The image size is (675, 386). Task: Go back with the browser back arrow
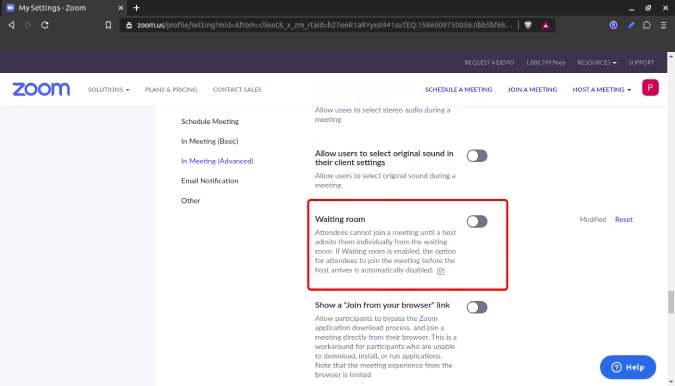[12, 25]
